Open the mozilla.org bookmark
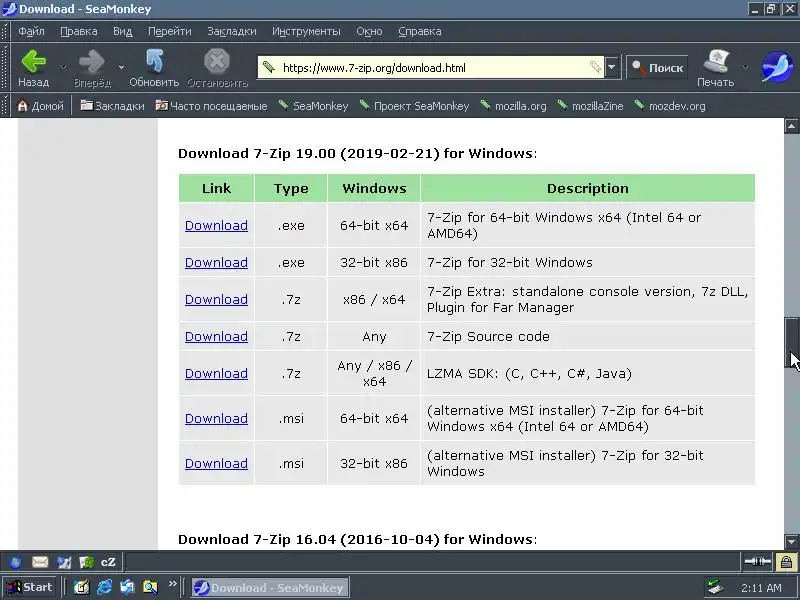Viewport: 800px width, 600px height. click(513, 106)
